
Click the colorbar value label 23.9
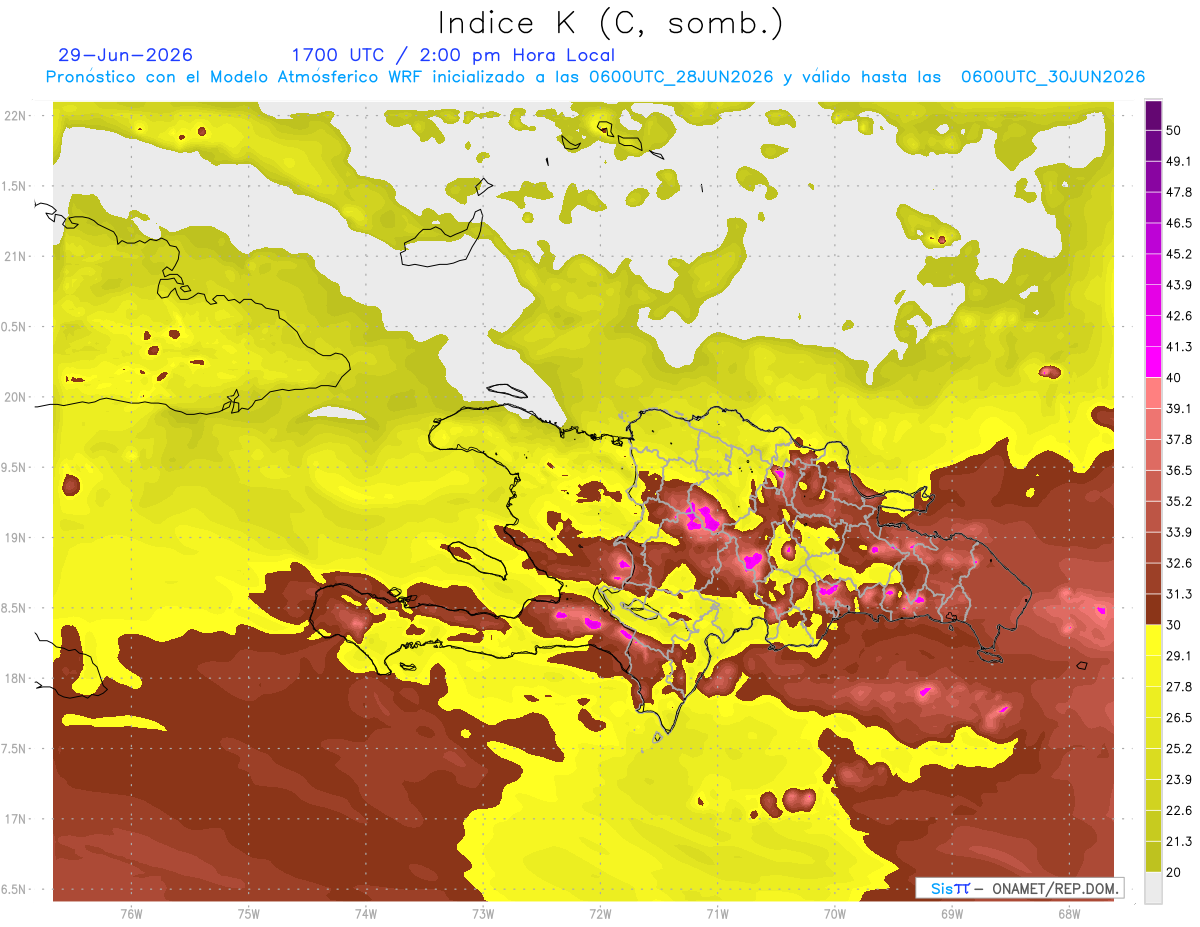pos(1180,780)
